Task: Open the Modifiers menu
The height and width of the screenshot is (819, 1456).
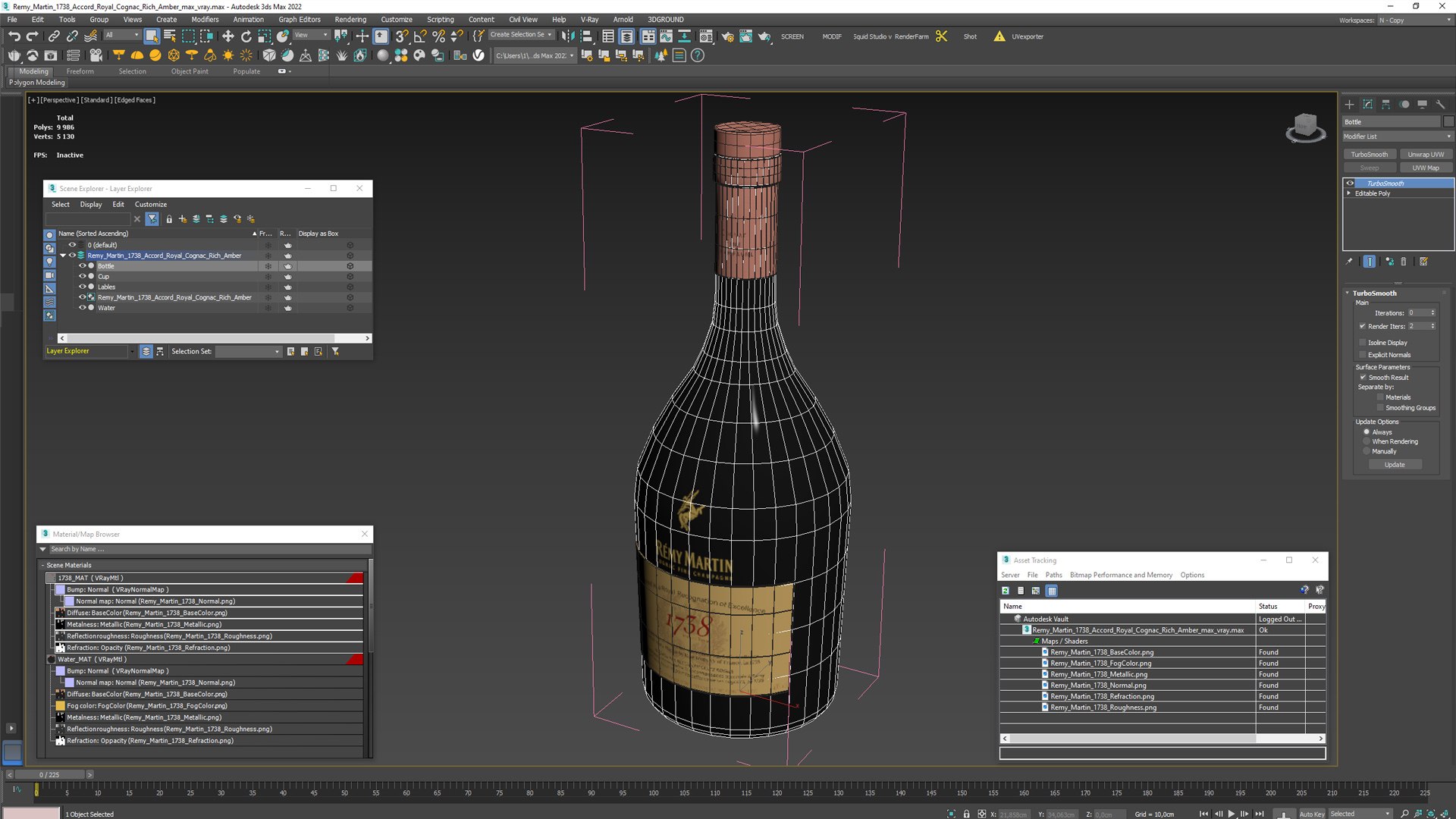Action: 205,20
